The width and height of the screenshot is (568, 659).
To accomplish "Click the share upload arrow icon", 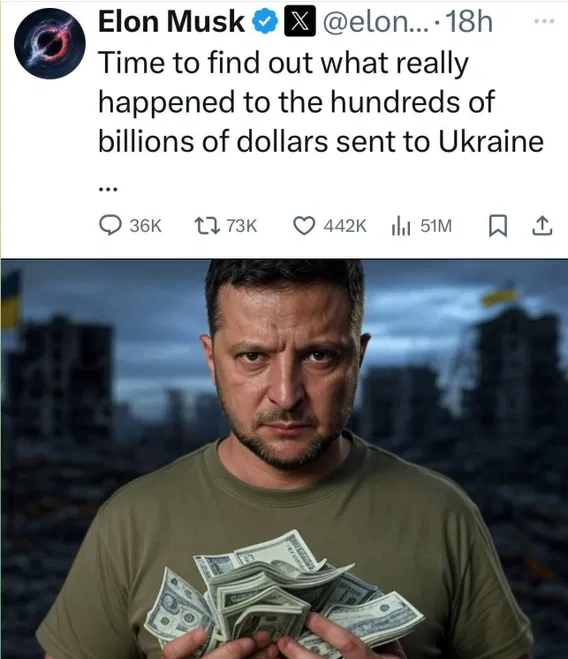I will point(542,226).
